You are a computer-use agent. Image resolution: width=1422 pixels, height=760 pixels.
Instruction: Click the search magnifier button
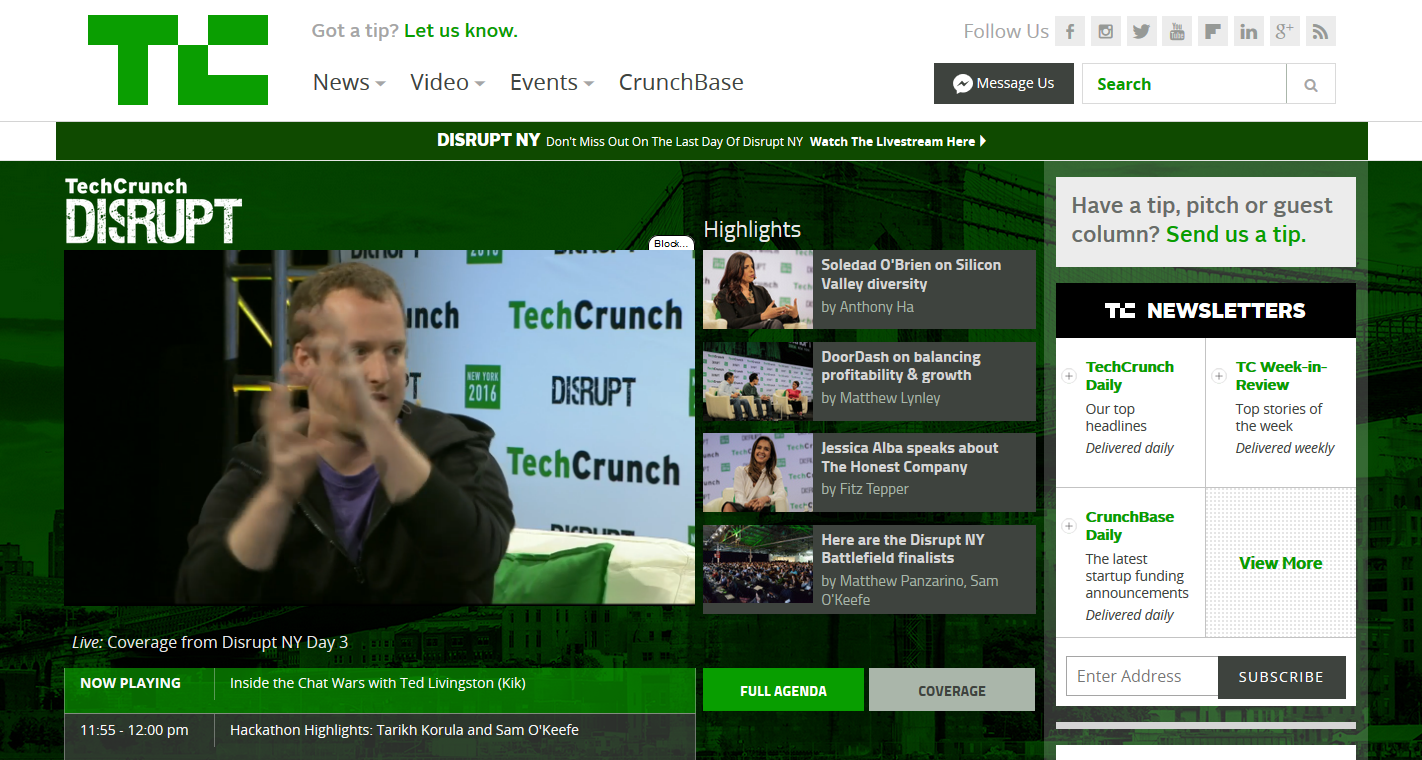(x=1311, y=84)
